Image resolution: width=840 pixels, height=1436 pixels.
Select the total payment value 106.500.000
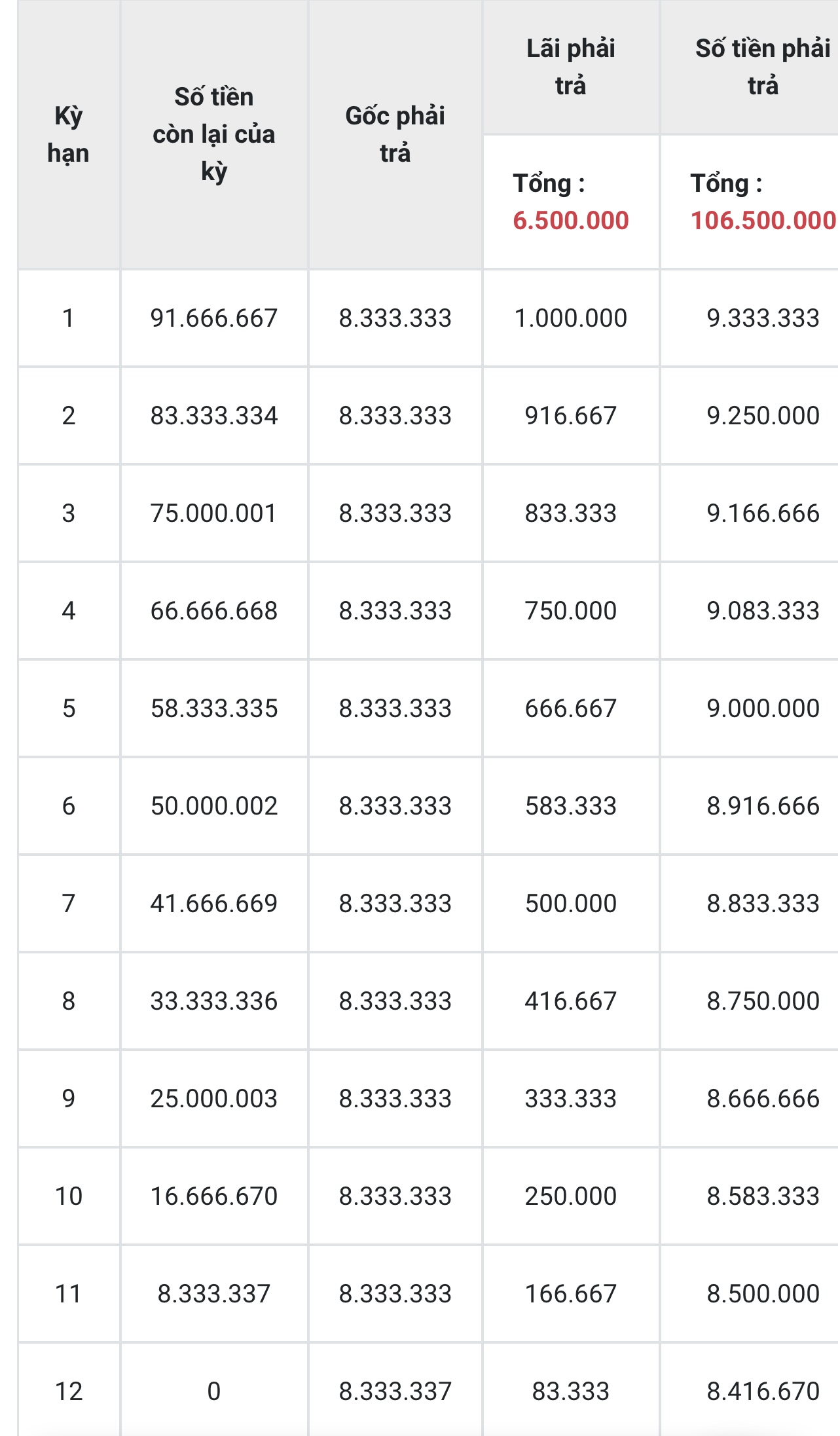click(762, 221)
